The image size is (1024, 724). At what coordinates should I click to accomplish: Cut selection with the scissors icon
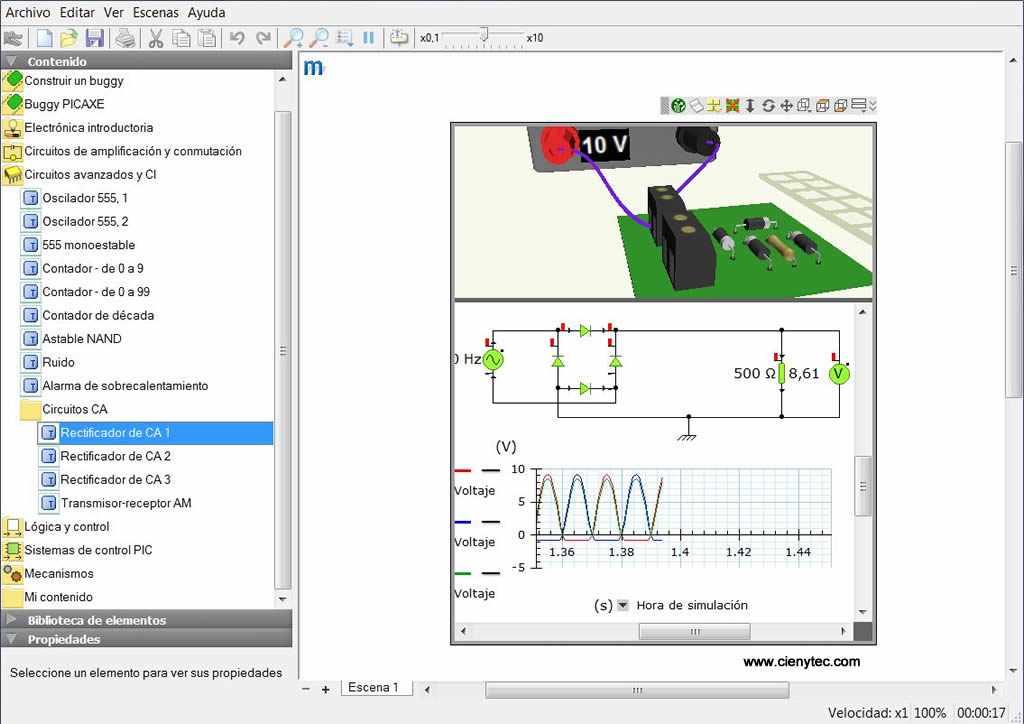click(x=156, y=38)
